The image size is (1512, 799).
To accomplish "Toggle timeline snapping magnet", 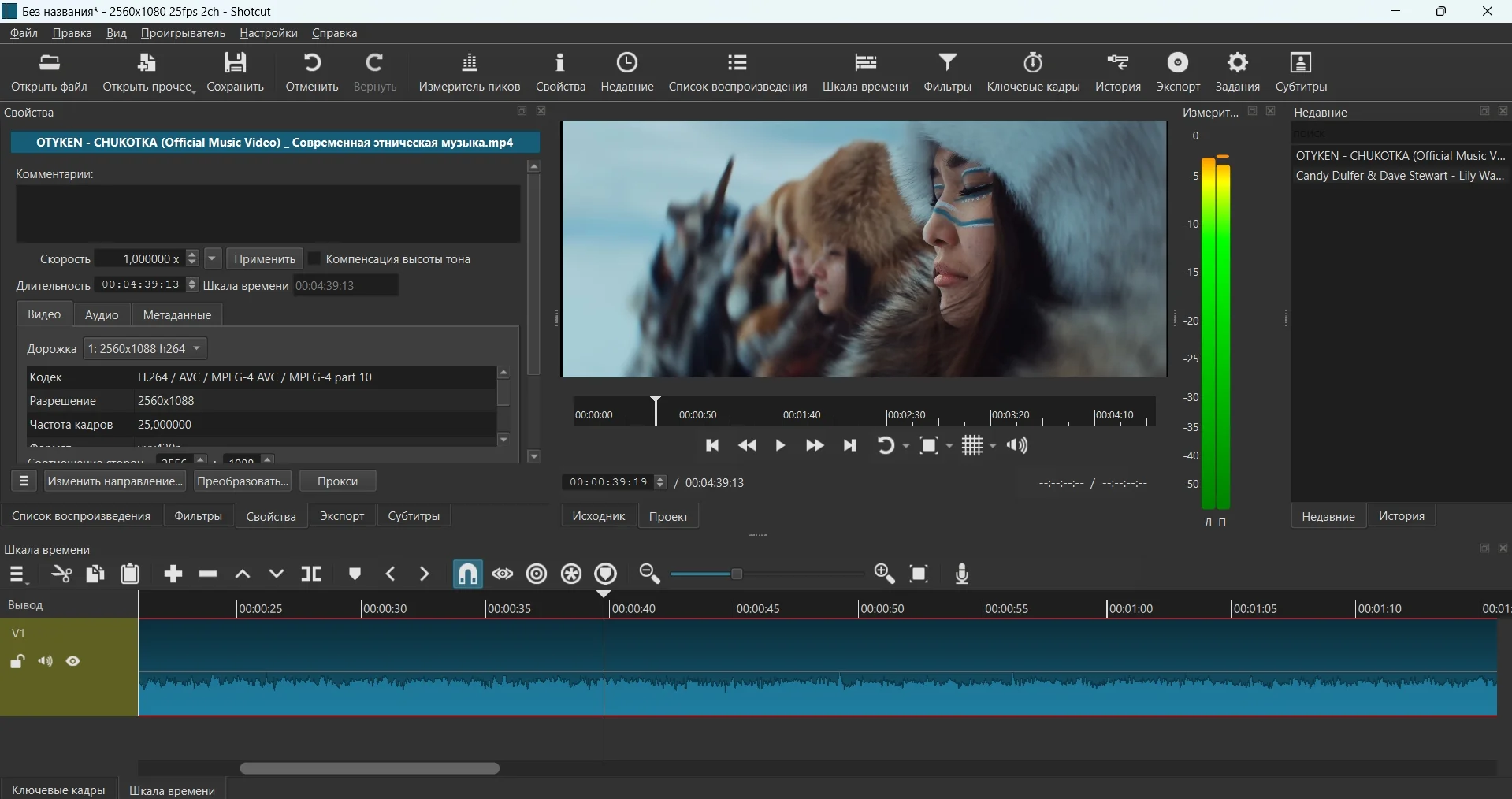I will (x=468, y=574).
